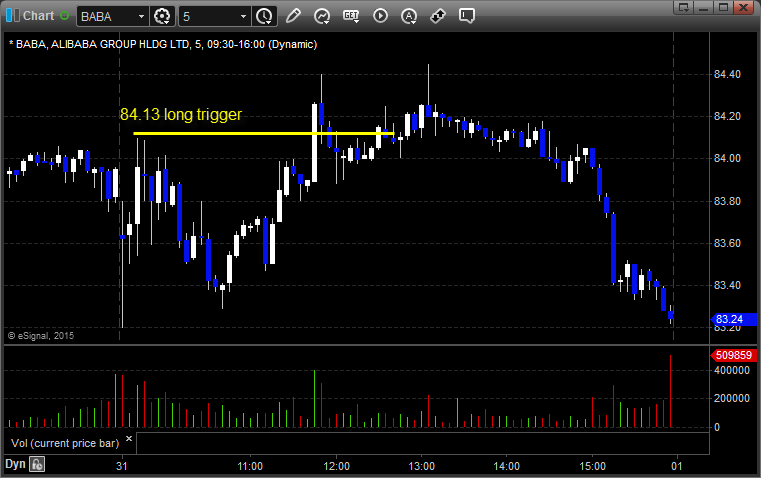Click the 11:00 time axis label
Image resolution: width=761 pixels, height=478 pixels.
coord(250,466)
